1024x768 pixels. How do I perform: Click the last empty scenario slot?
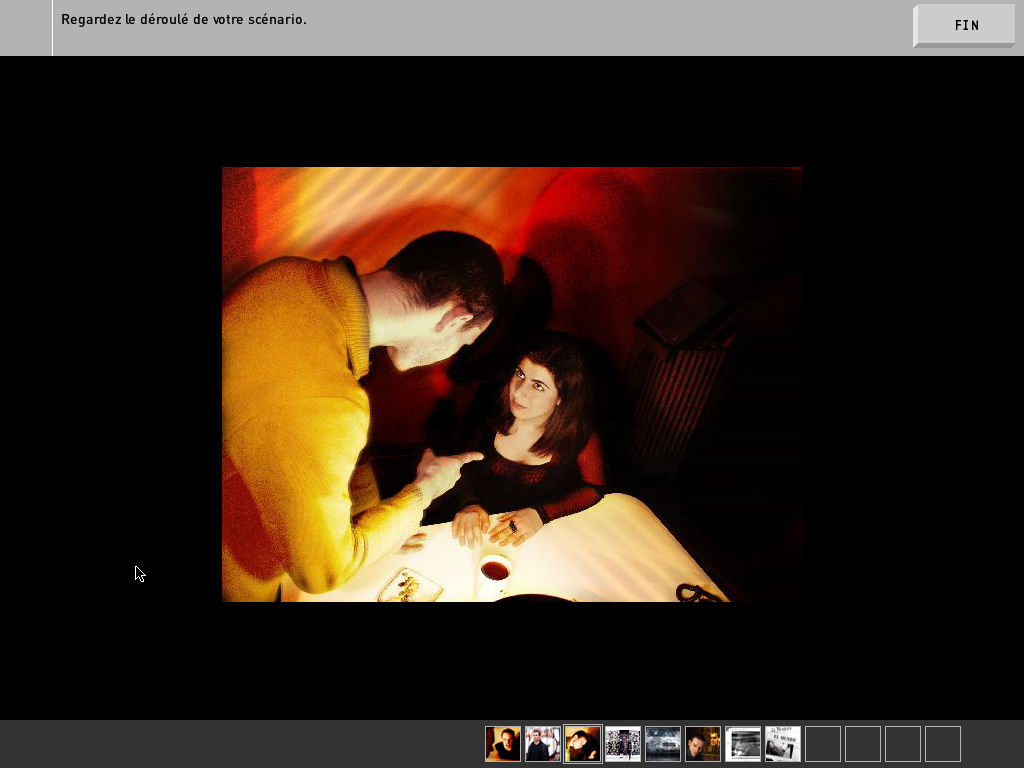[943, 744]
